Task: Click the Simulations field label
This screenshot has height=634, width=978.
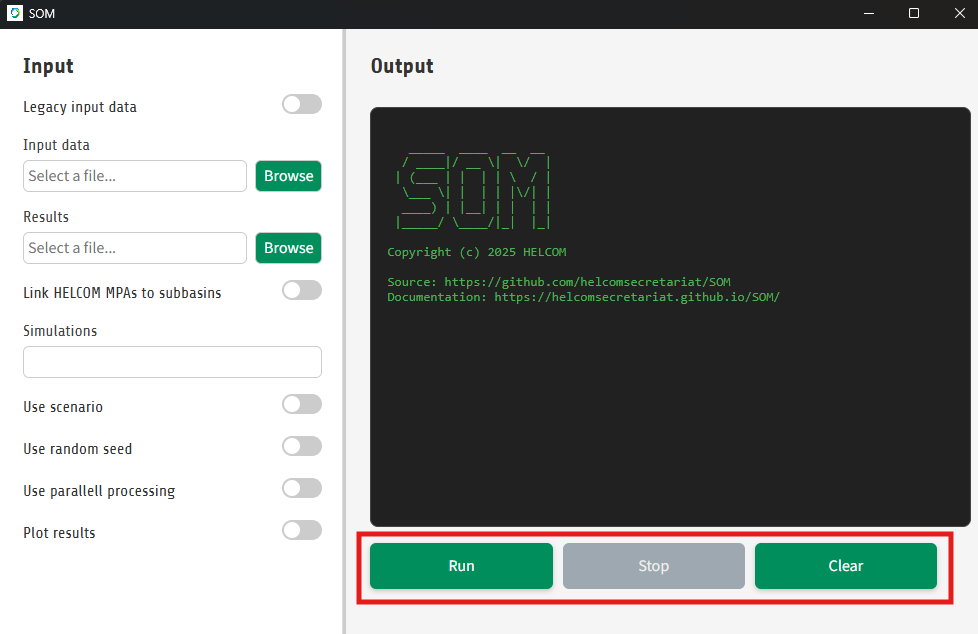Action: point(60,331)
